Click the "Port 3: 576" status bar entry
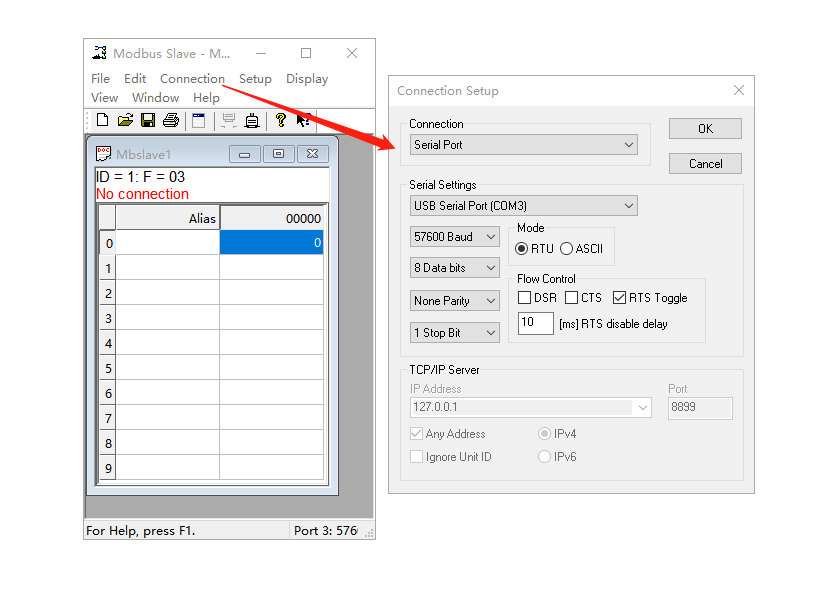 pyautogui.click(x=326, y=531)
